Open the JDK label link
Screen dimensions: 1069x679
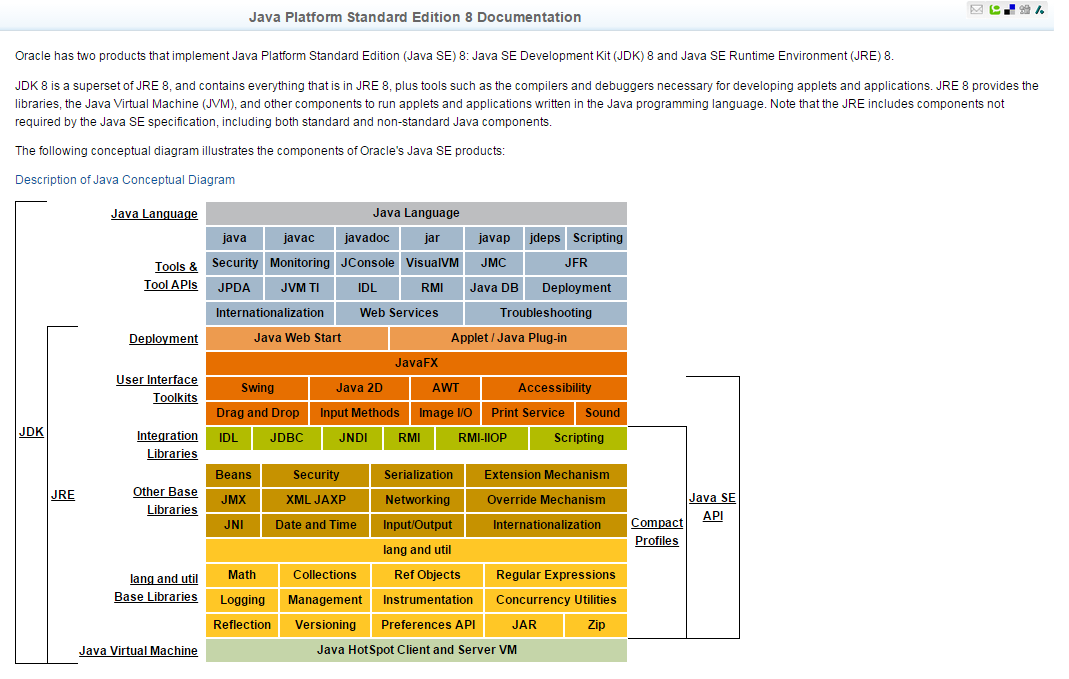pos(31,432)
